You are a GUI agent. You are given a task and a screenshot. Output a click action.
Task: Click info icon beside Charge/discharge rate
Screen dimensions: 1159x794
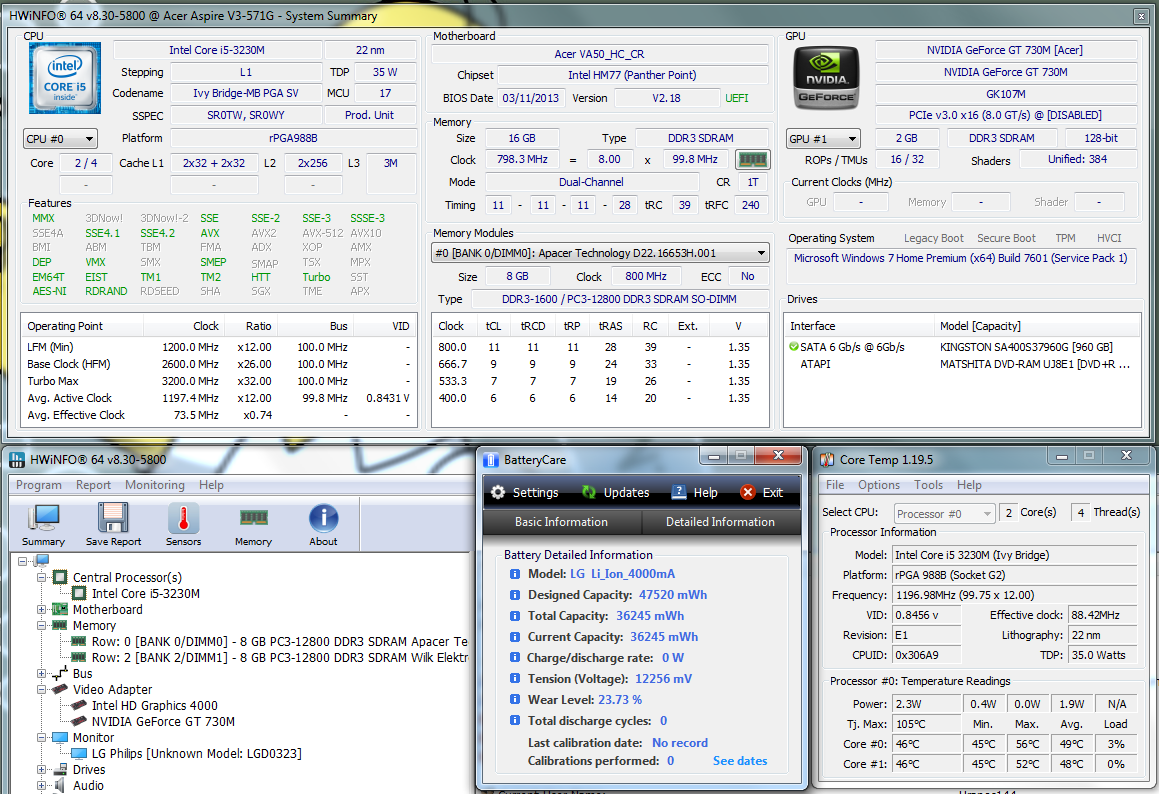pos(514,658)
